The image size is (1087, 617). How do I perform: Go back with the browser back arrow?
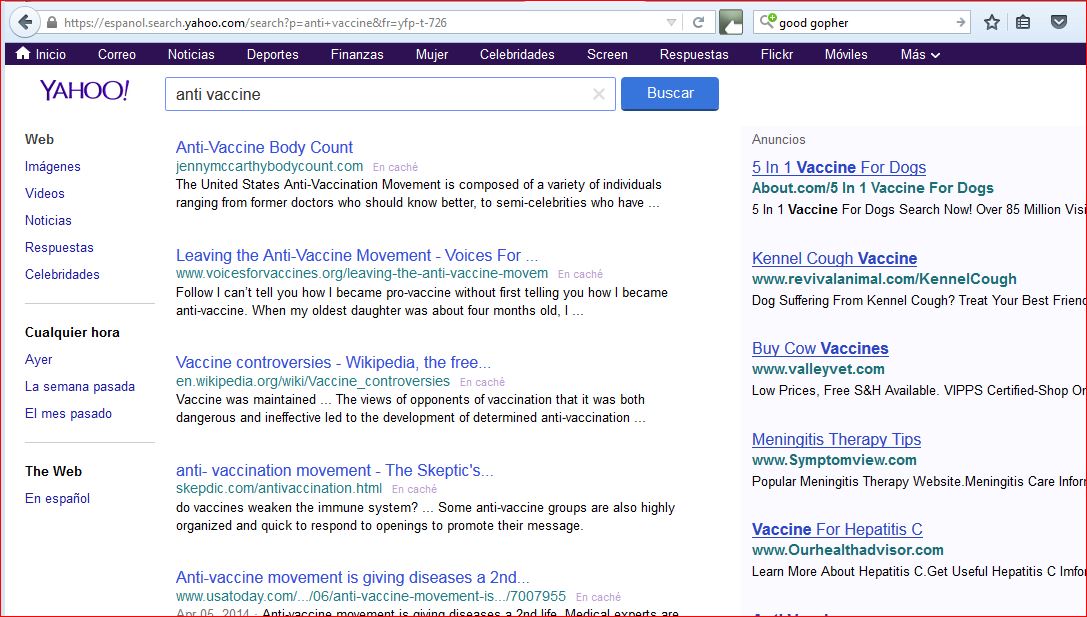pos(25,22)
